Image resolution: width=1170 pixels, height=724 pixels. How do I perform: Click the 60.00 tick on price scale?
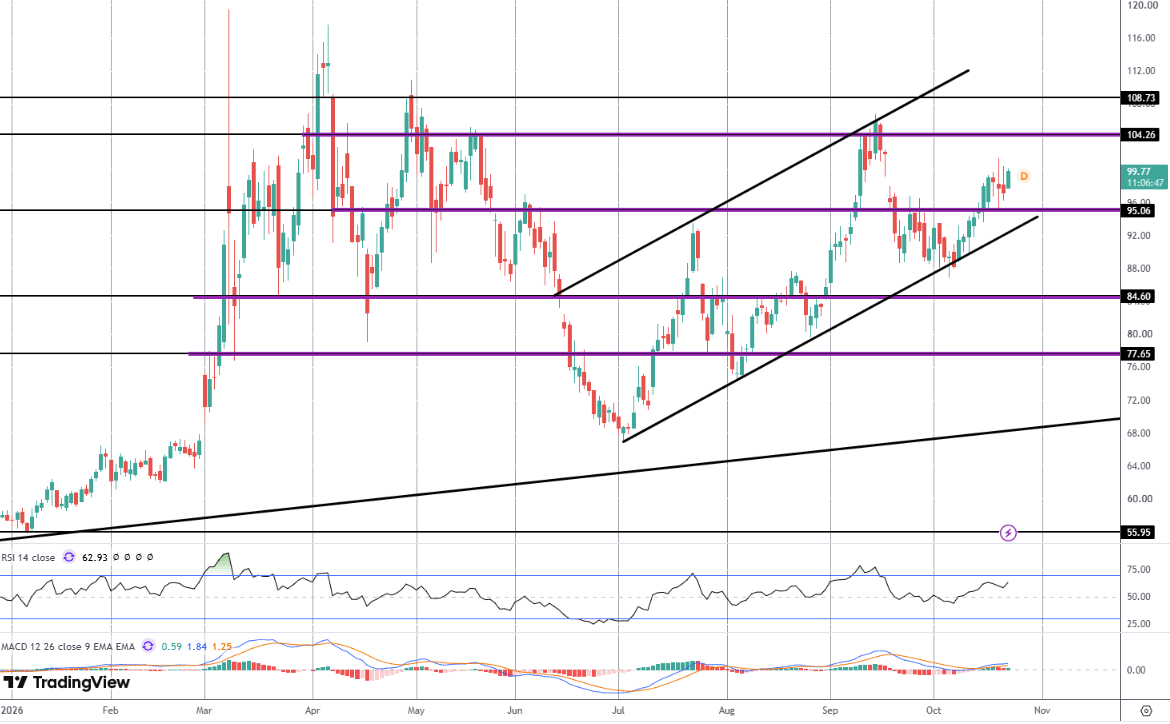pyautogui.click(x=1140, y=499)
